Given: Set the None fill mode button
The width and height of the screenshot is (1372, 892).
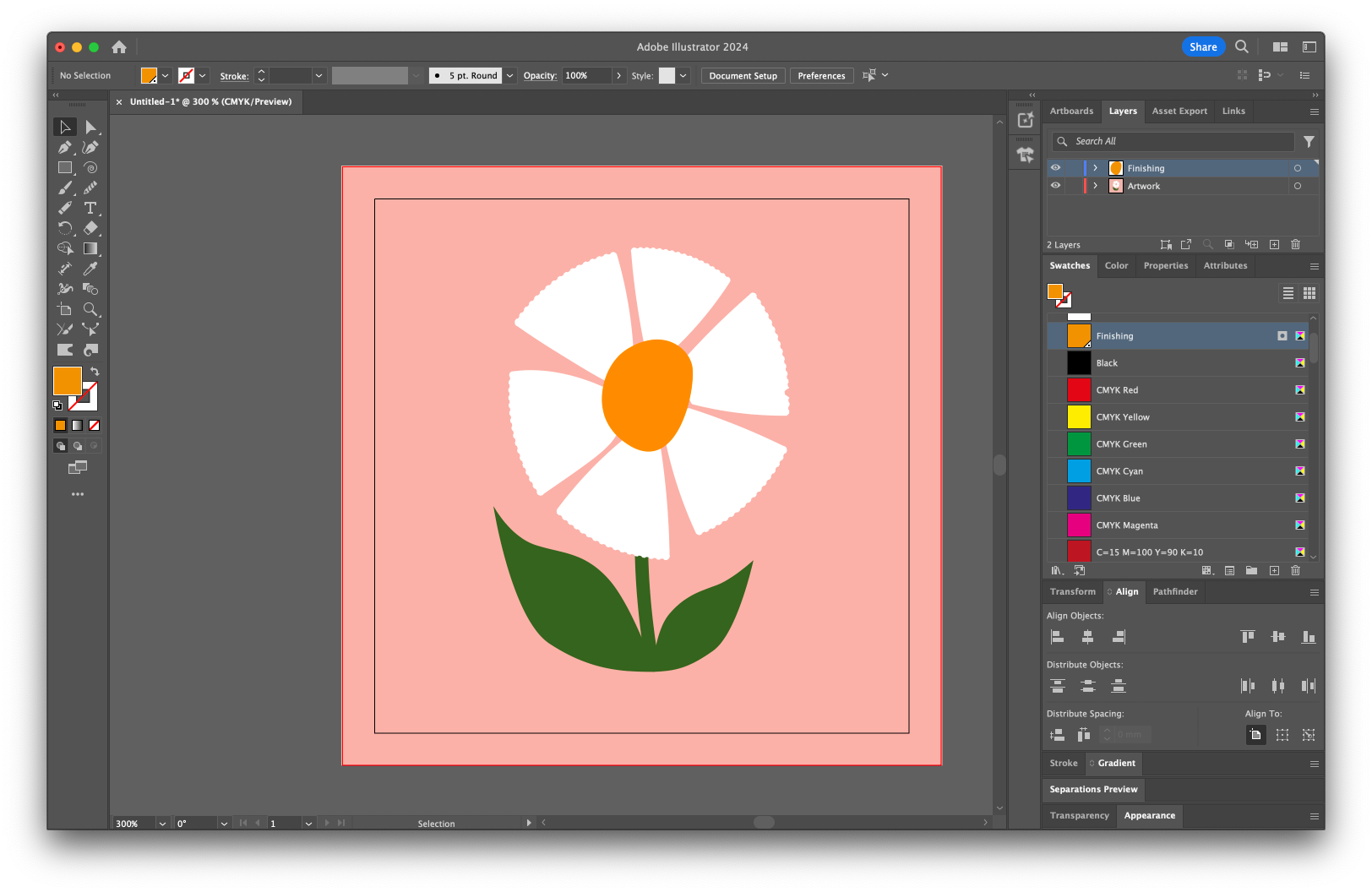Looking at the screenshot, I should [95, 426].
